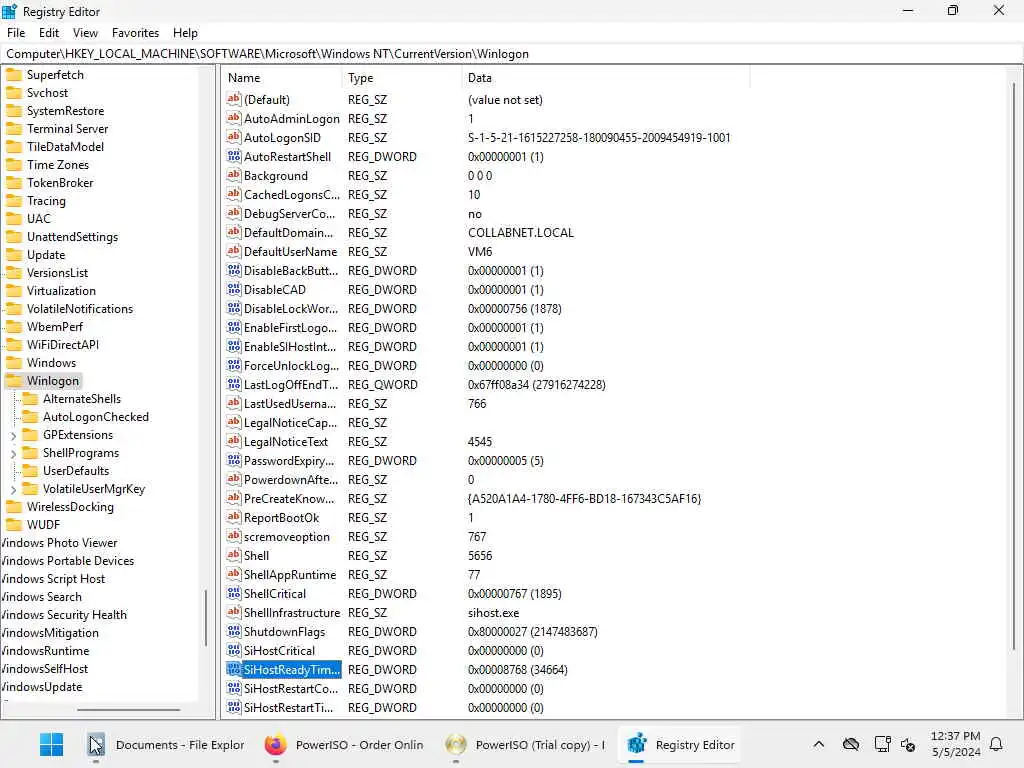Click the registry path address bar
Image resolution: width=1024 pixels, height=768 pixels.
pos(512,54)
